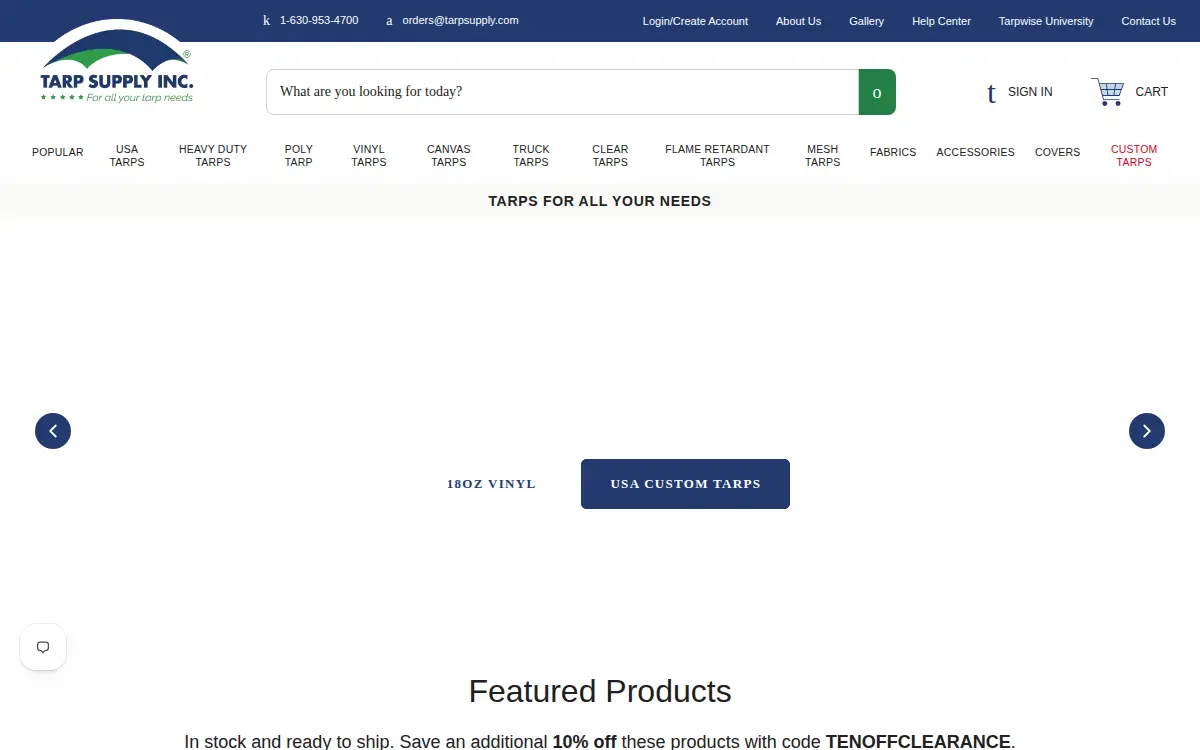Open Vinyl Tarps menu

(x=369, y=156)
